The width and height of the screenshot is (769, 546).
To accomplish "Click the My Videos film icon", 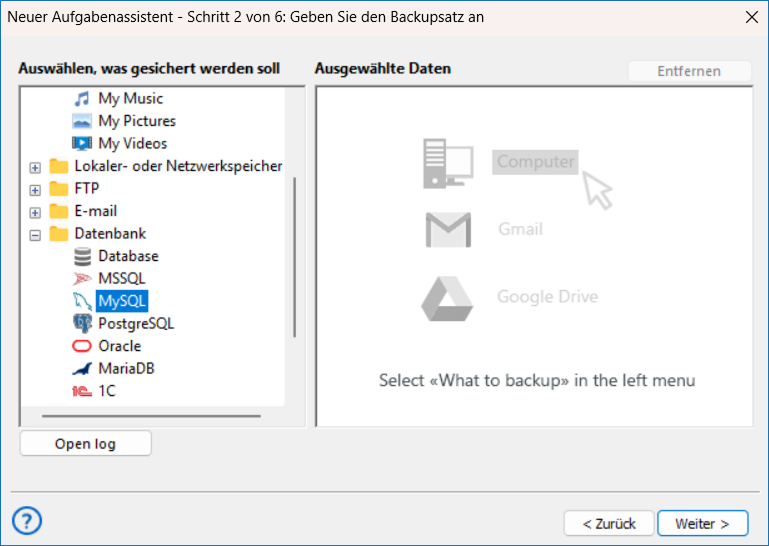I will tap(82, 143).
